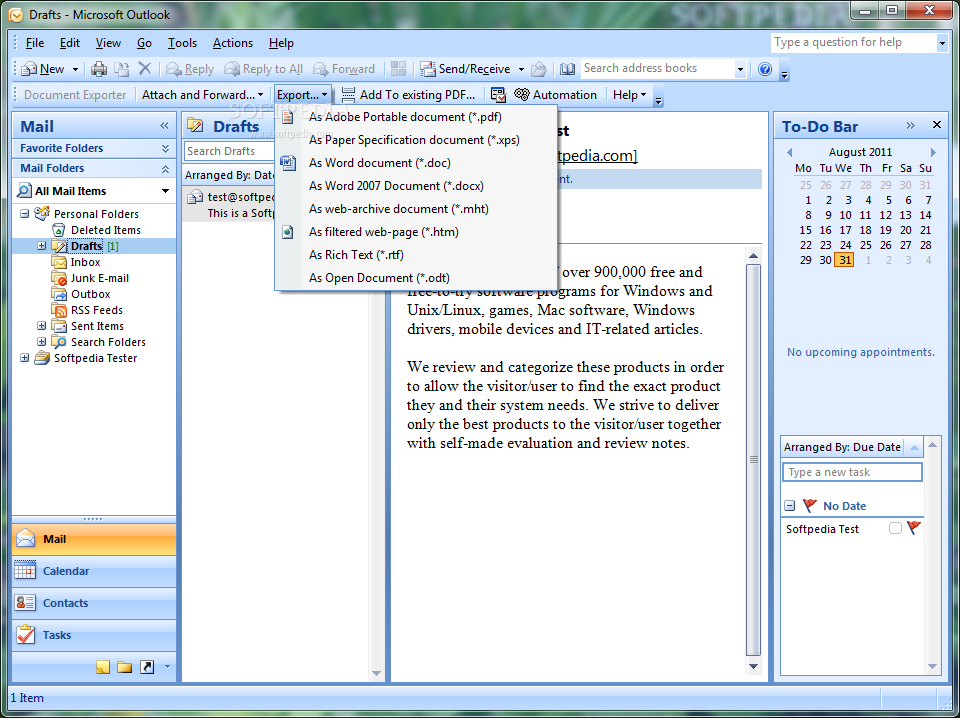This screenshot has height=718, width=960.
Task: Click the Outbox folder icon
Action: pos(59,294)
